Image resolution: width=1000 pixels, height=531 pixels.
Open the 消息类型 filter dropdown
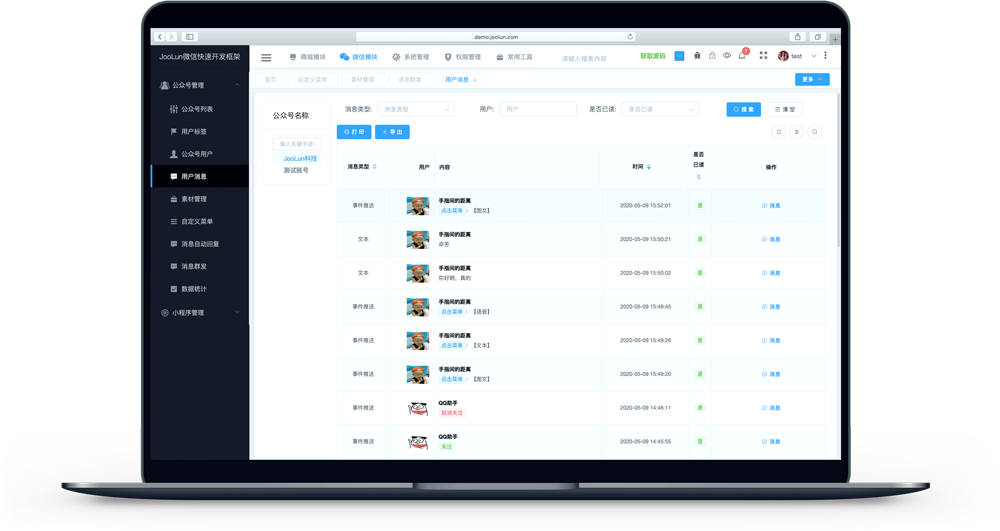click(416, 110)
